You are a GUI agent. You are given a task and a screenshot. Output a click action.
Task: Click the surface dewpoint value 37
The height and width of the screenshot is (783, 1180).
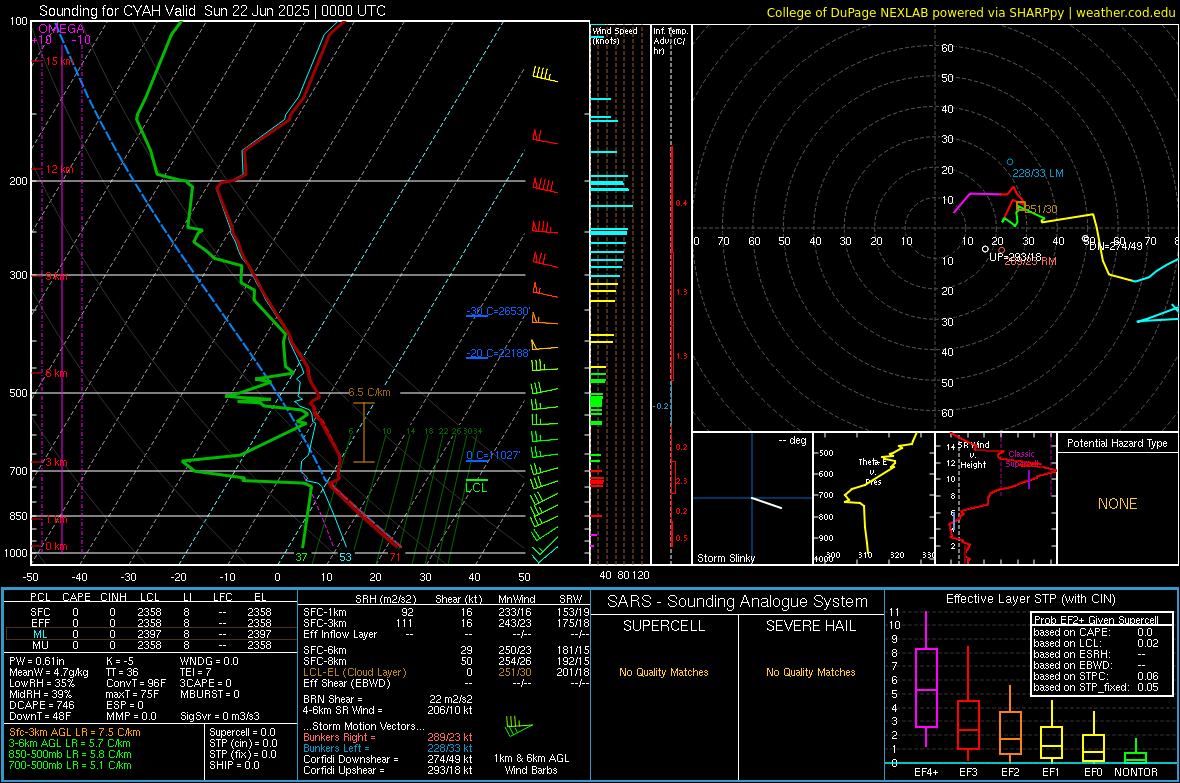(x=301, y=557)
